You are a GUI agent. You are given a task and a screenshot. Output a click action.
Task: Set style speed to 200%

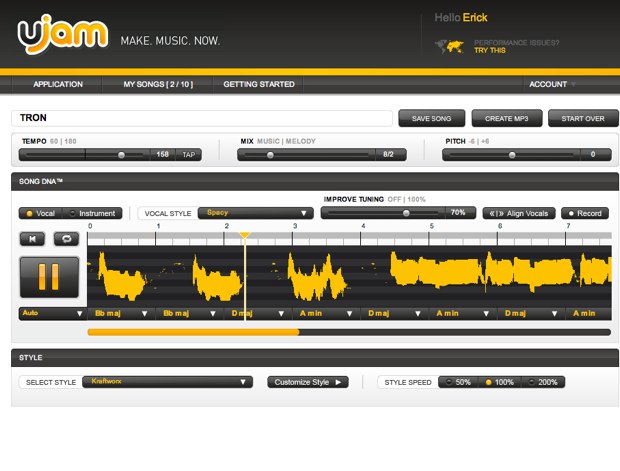(x=543, y=382)
